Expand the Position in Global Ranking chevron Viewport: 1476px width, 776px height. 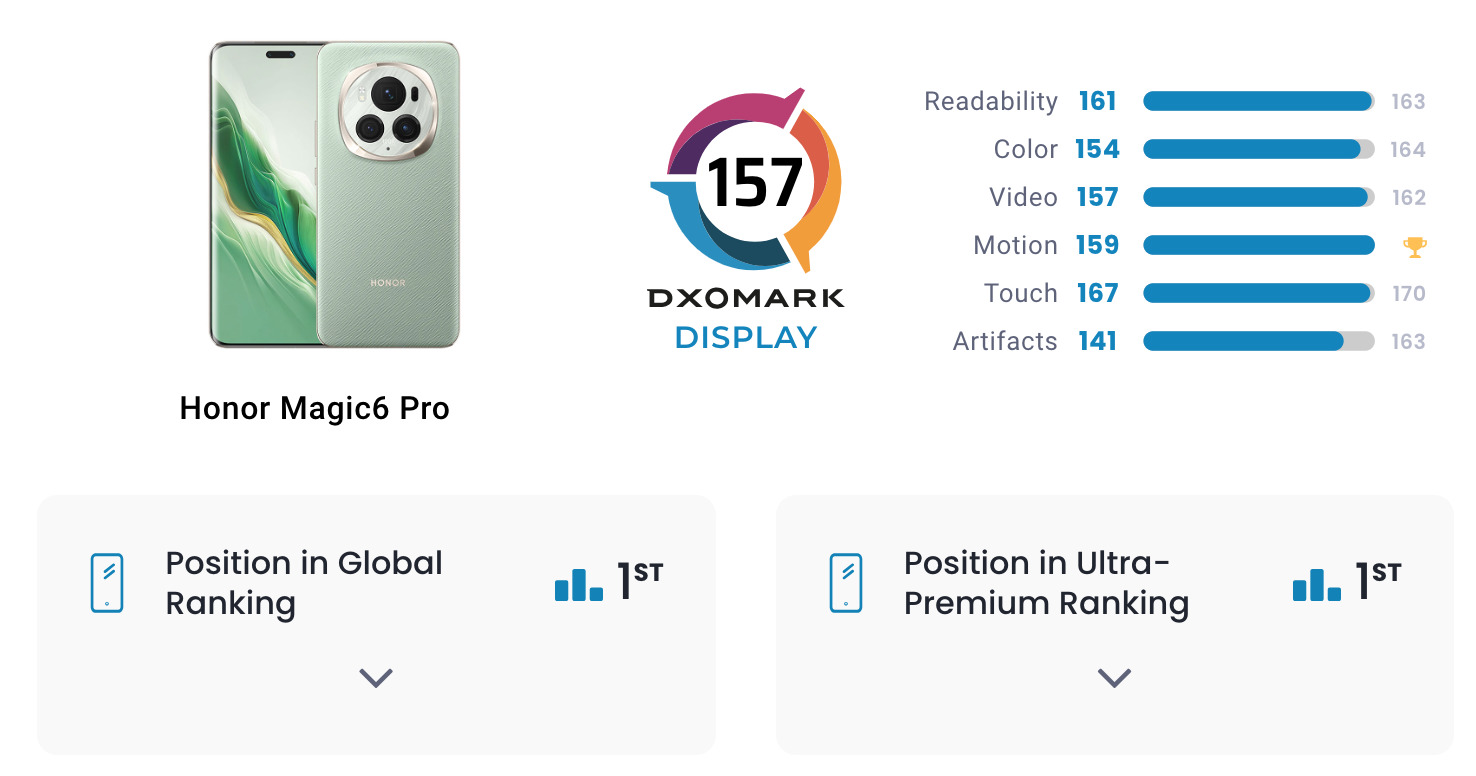tap(376, 678)
